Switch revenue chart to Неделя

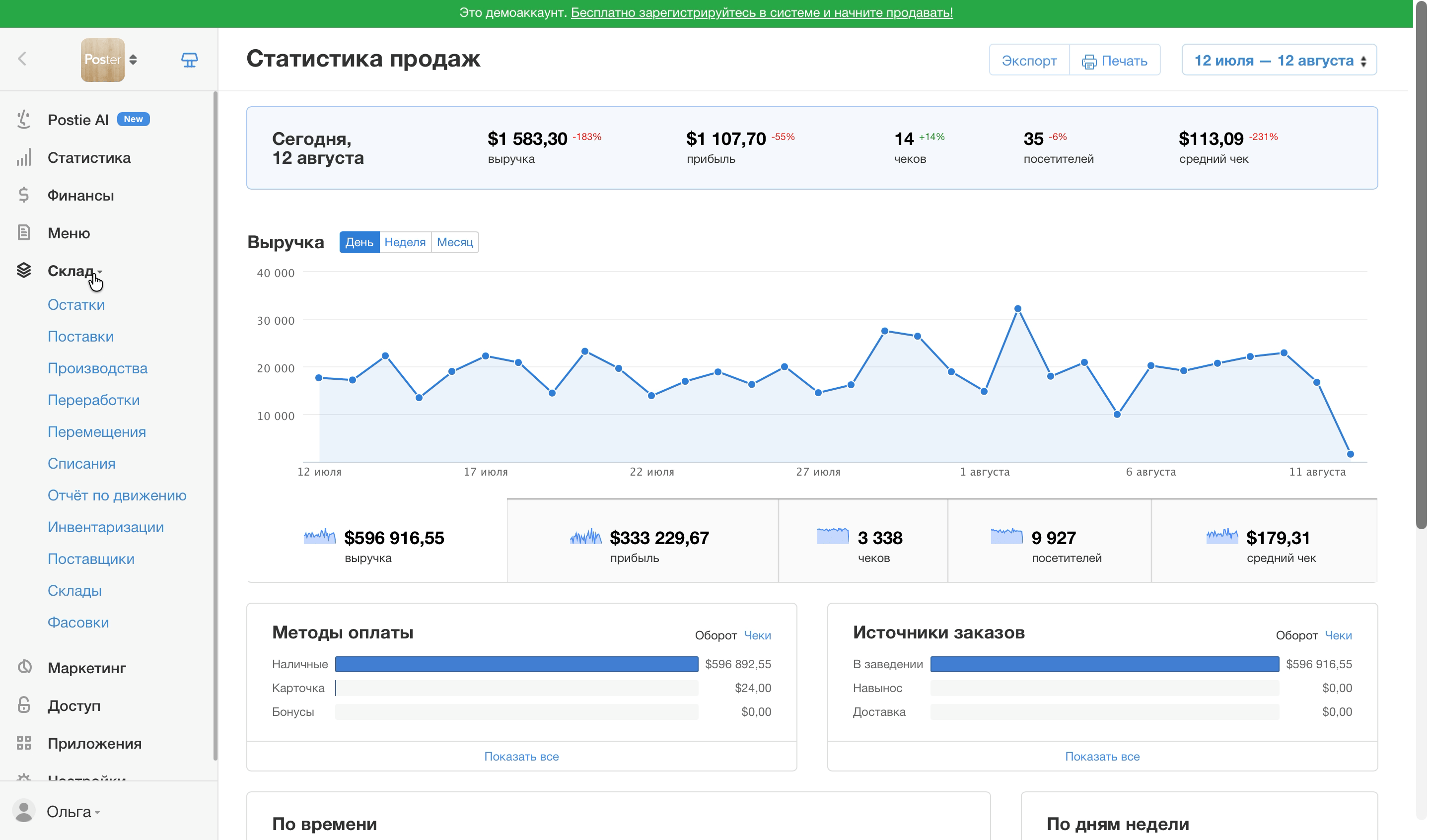point(405,242)
